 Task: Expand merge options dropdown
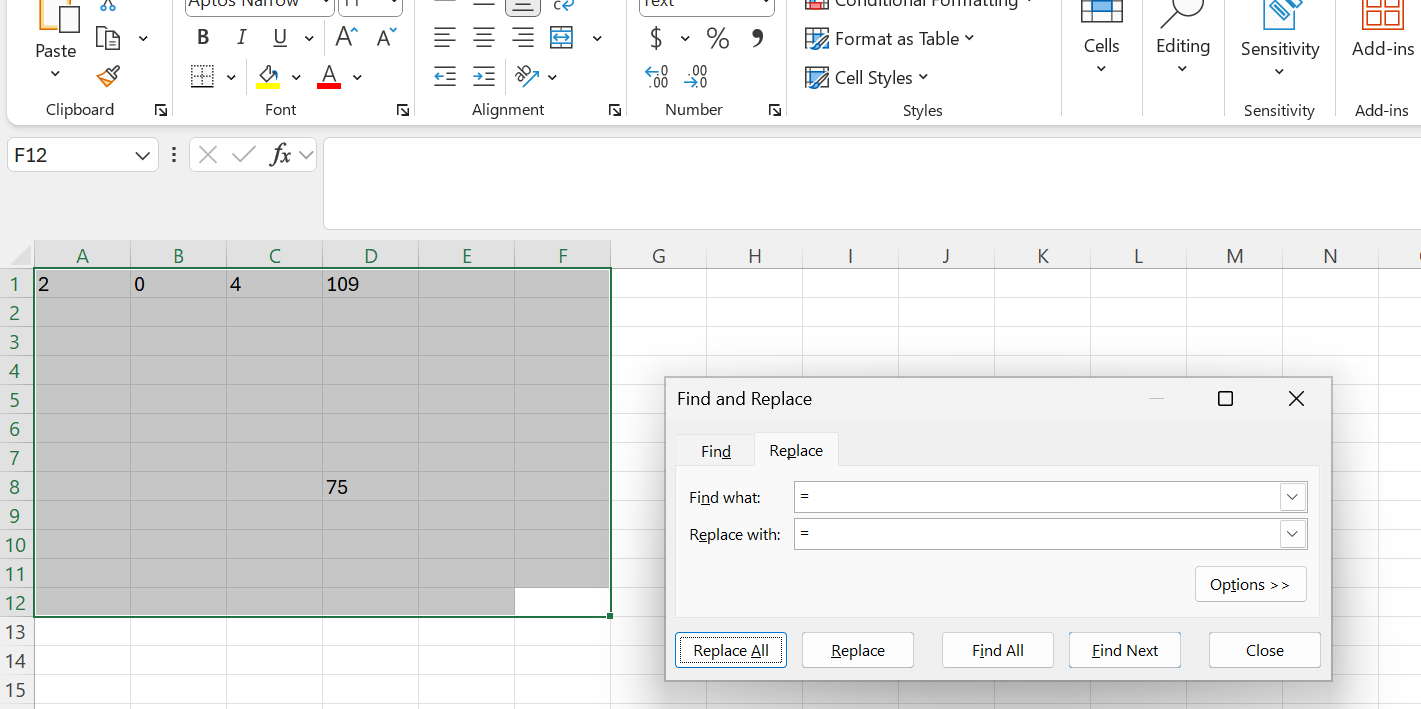[x=597, y=38]
